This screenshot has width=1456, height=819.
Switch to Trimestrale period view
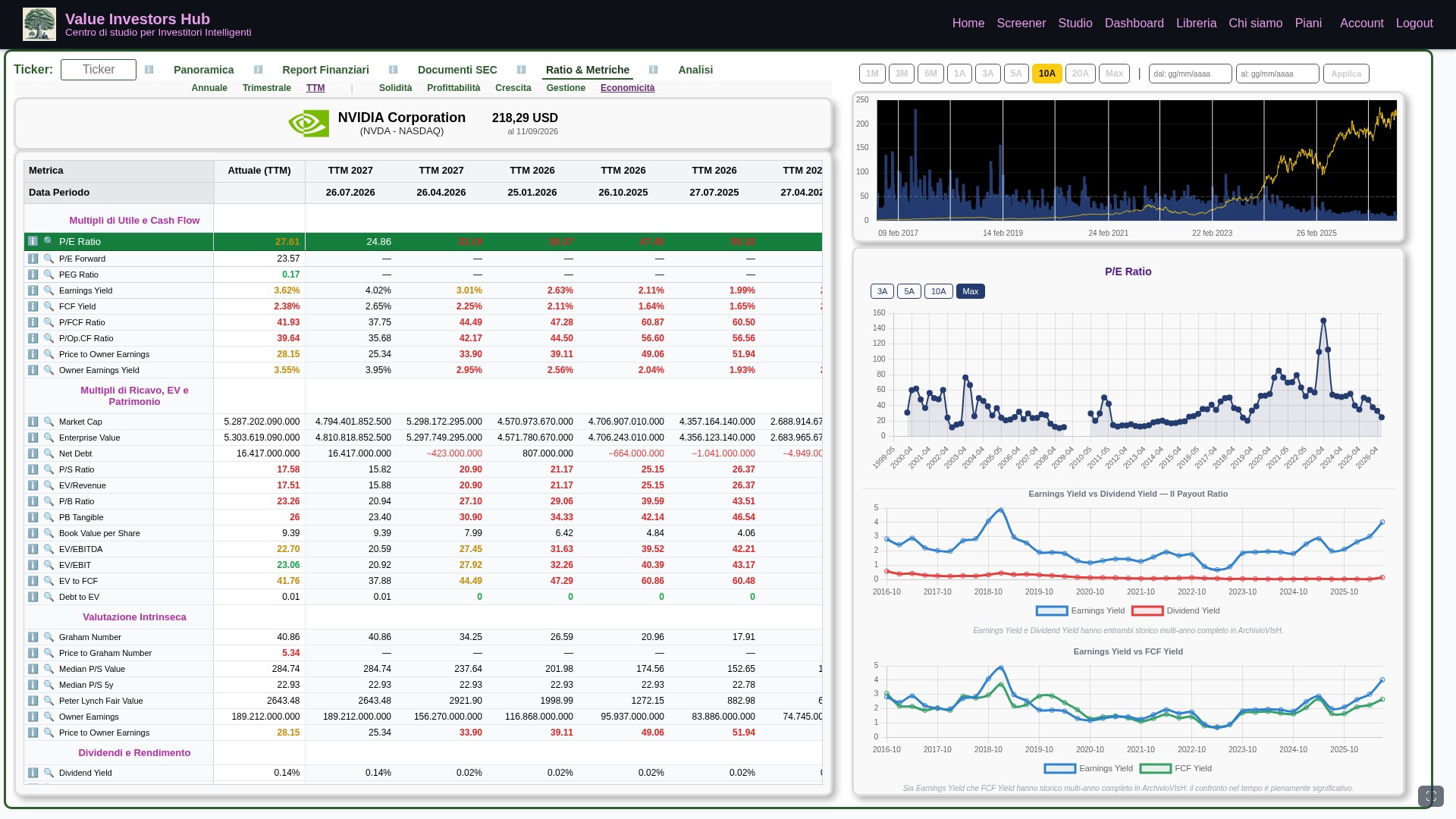(x=267, y=88)
